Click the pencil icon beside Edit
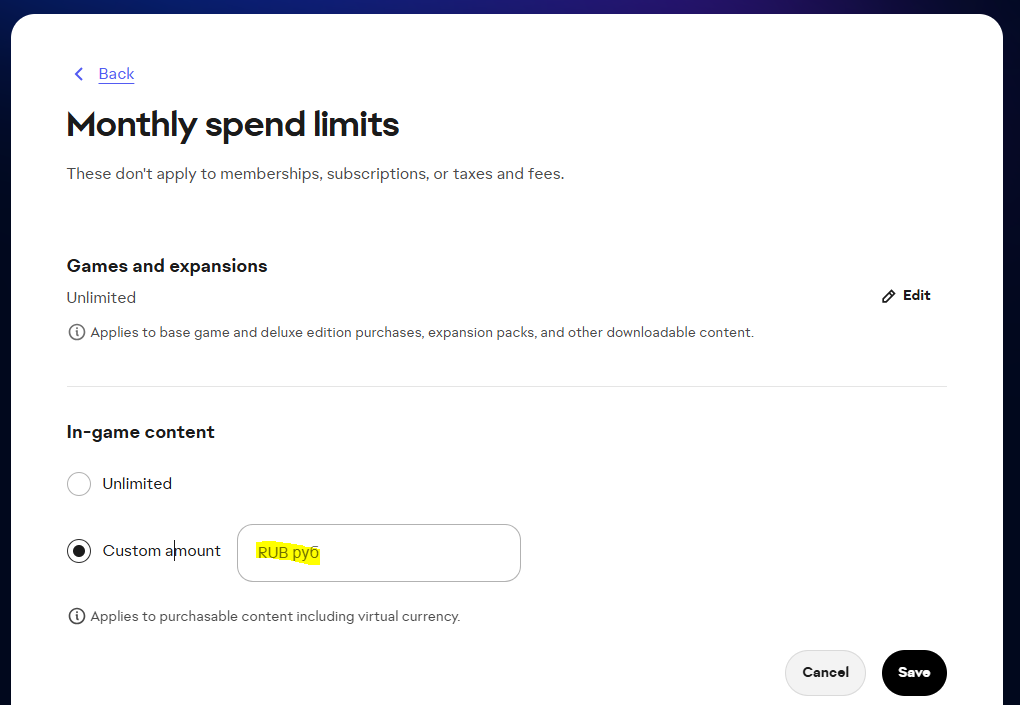The height and width of the screenshot is (705, 1020). point(888,296)
